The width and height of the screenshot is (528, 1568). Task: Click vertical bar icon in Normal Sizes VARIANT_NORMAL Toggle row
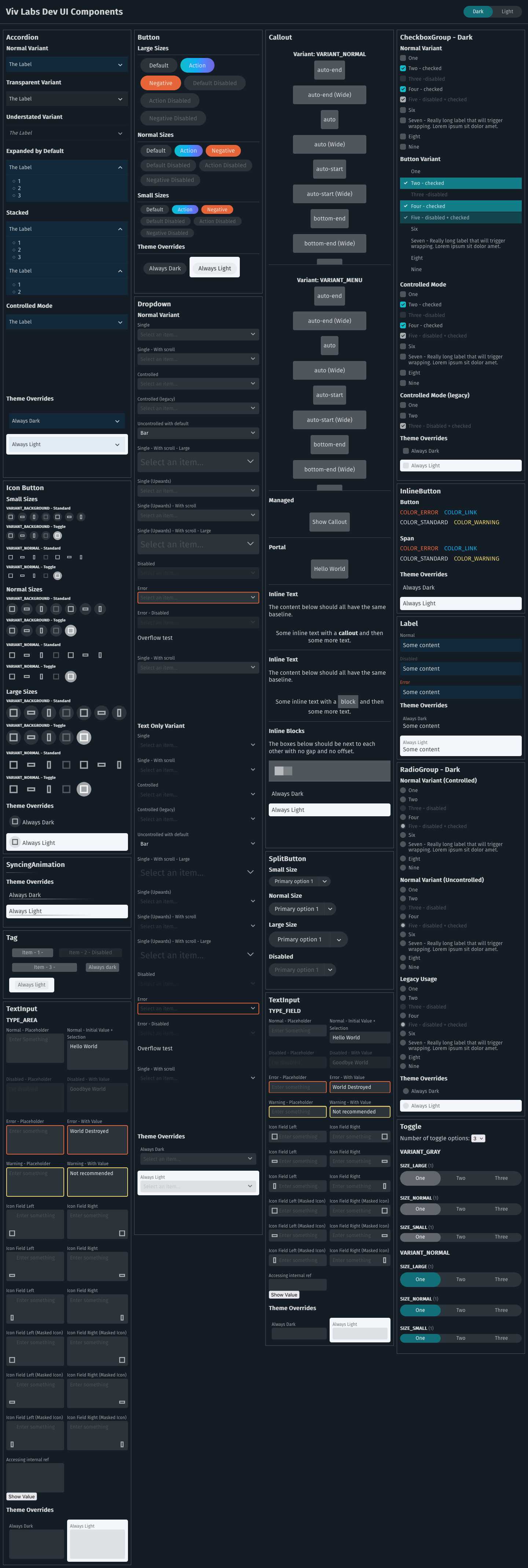tap(41, 676)
